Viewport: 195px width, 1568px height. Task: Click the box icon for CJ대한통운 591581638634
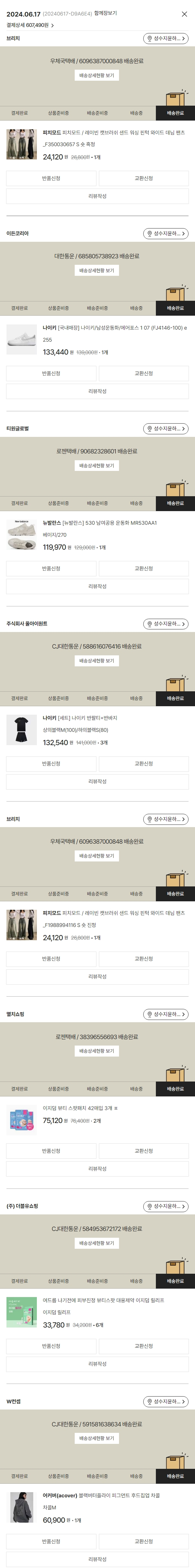coord(176,1461)
